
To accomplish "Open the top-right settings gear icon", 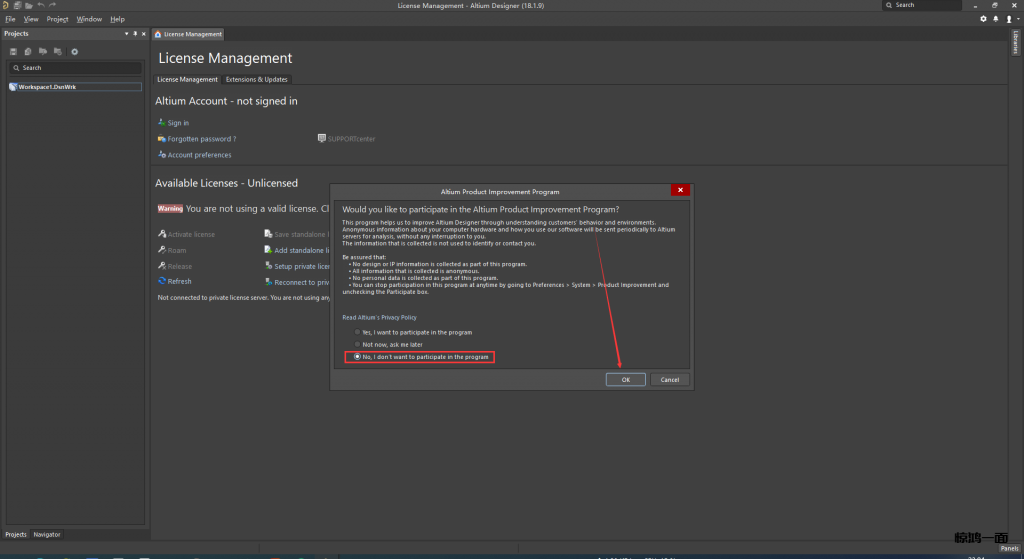I will [983, 19].
